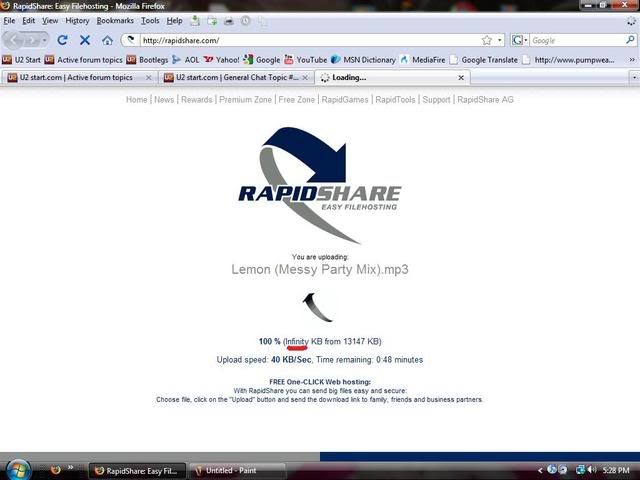Open the list all tabs dropdown

point(634,77)
